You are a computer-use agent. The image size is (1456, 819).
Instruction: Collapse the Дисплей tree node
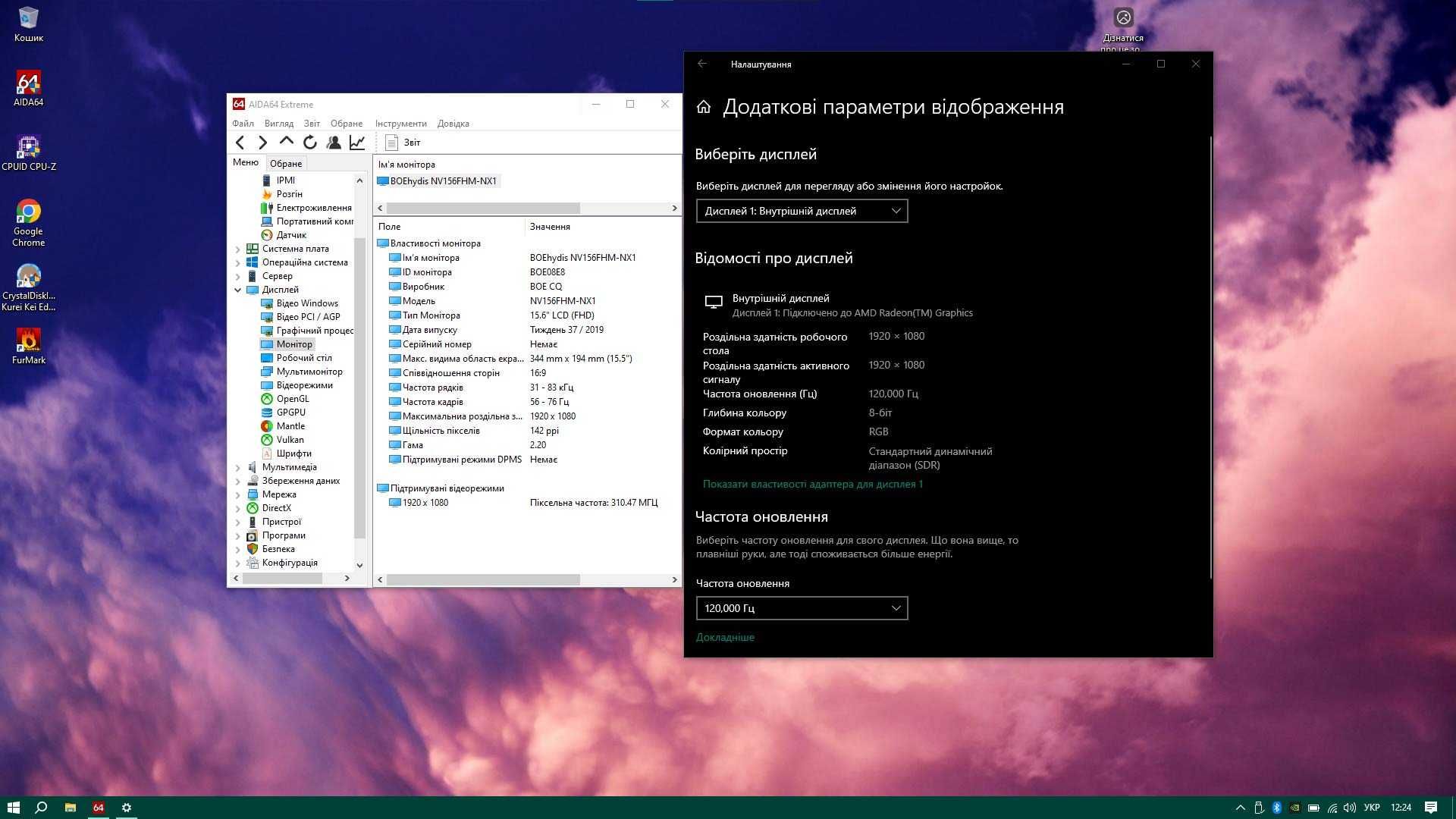click(237, 290)
